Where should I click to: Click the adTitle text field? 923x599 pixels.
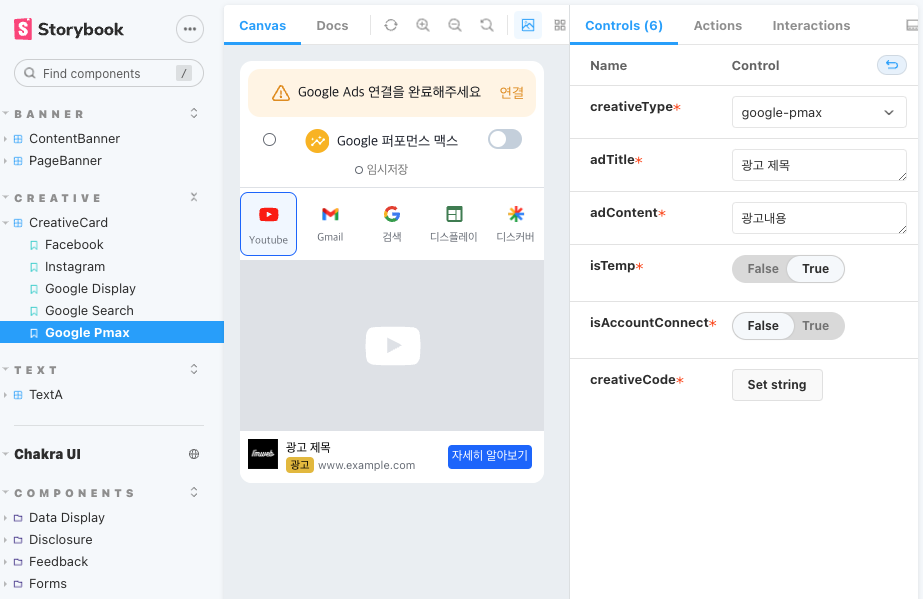click(x=819, y=165)
